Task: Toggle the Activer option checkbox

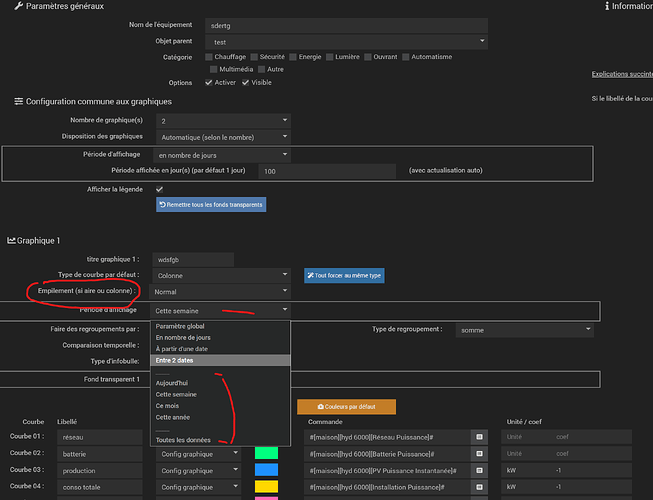Action: coord(209,83)
